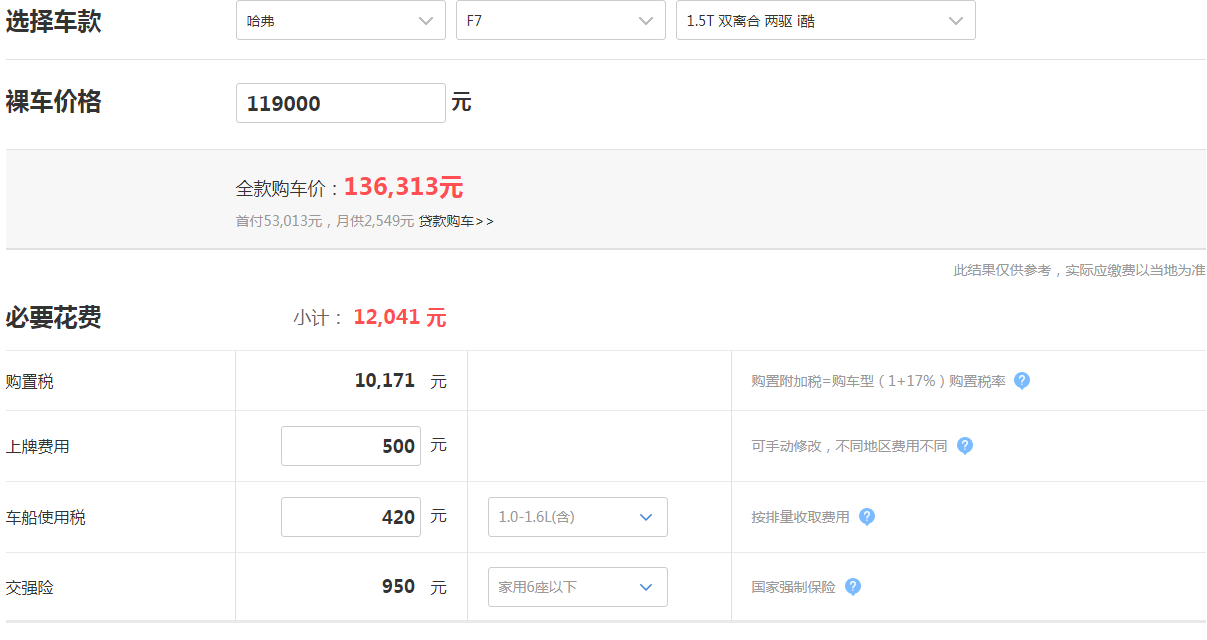Click the 购置附加税 formula description
The width and height of the screenshot is (1207, 640).
(879, 381)
